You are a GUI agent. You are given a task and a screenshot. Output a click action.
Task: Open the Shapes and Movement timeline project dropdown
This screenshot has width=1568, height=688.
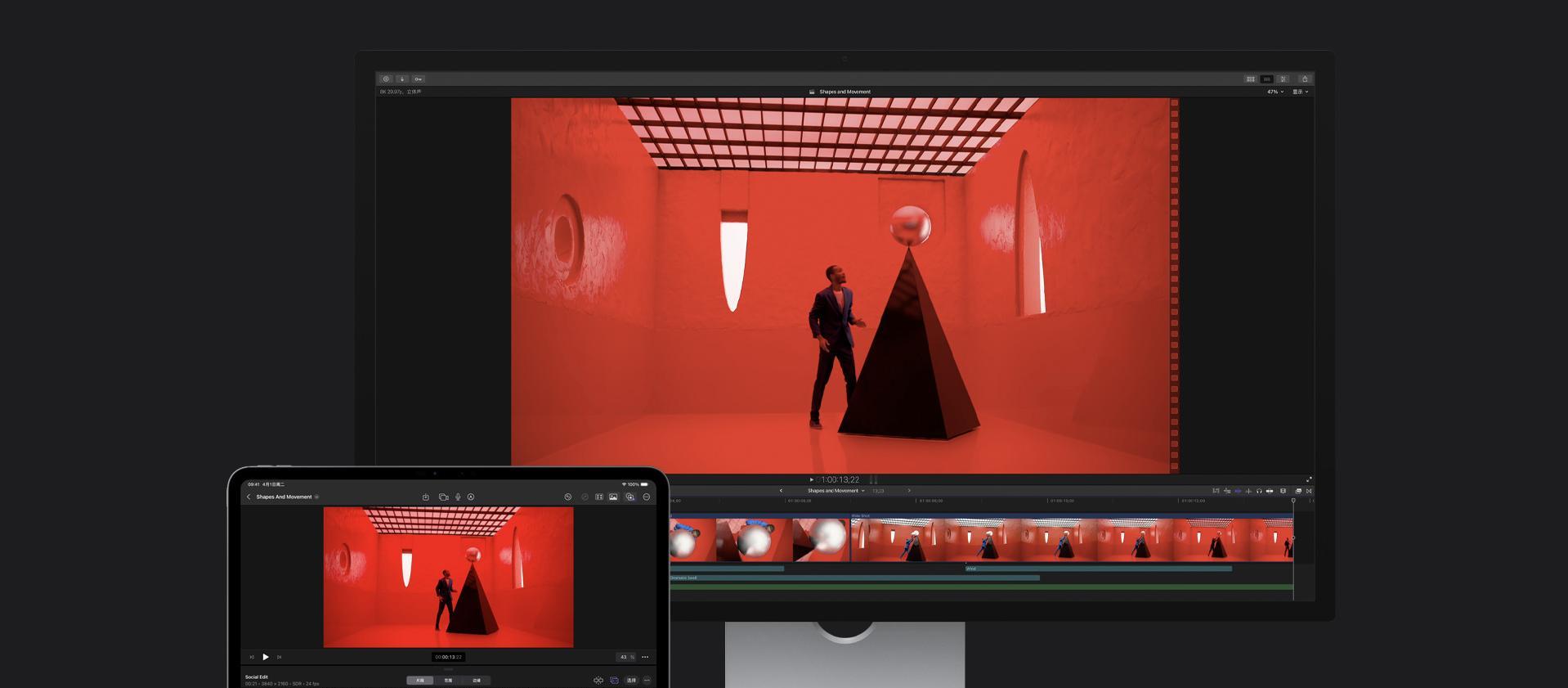(836, 491)
